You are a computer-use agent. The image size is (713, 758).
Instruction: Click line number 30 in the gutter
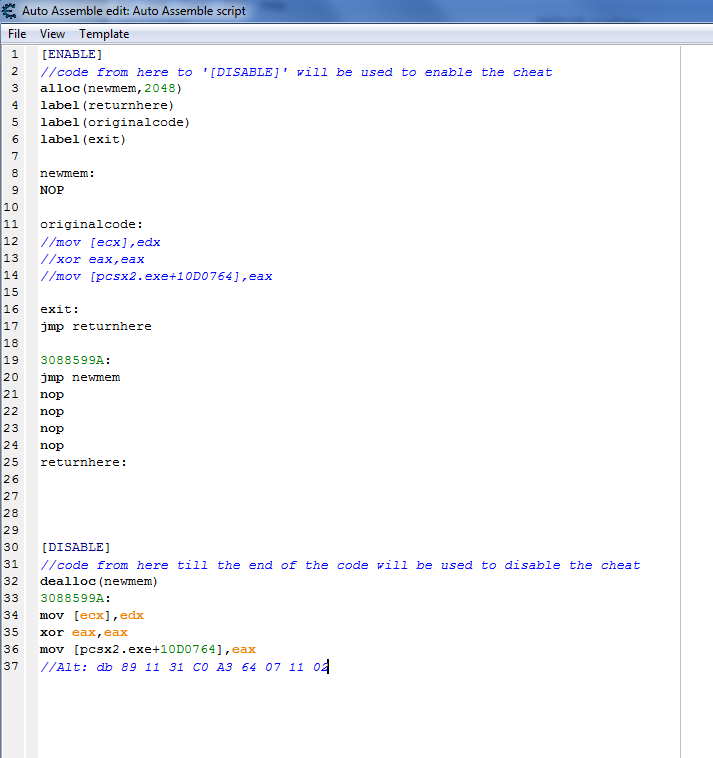[14, 547]
